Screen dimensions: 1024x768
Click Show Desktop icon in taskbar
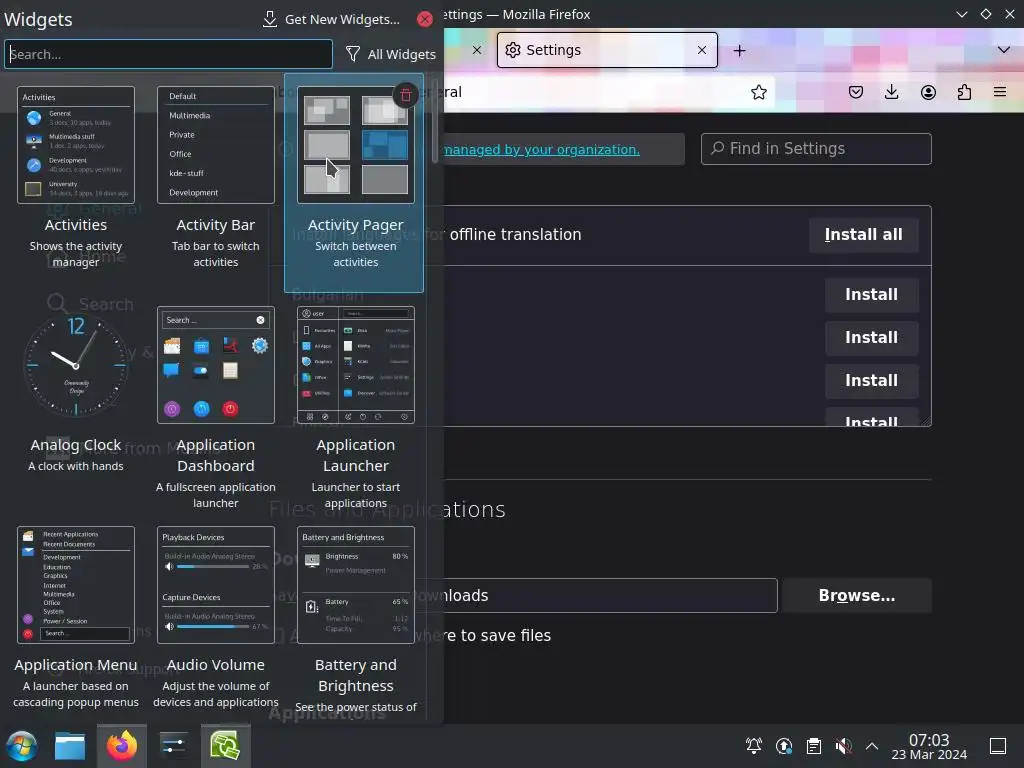(x=998, y=746)
